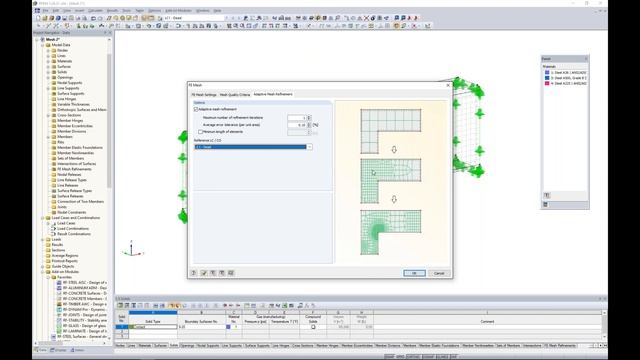Viewport: 640px width, 360px height.
Task: Toggle CARTES in the status bar
Action: pyautogui.click(x=413, y=357)
